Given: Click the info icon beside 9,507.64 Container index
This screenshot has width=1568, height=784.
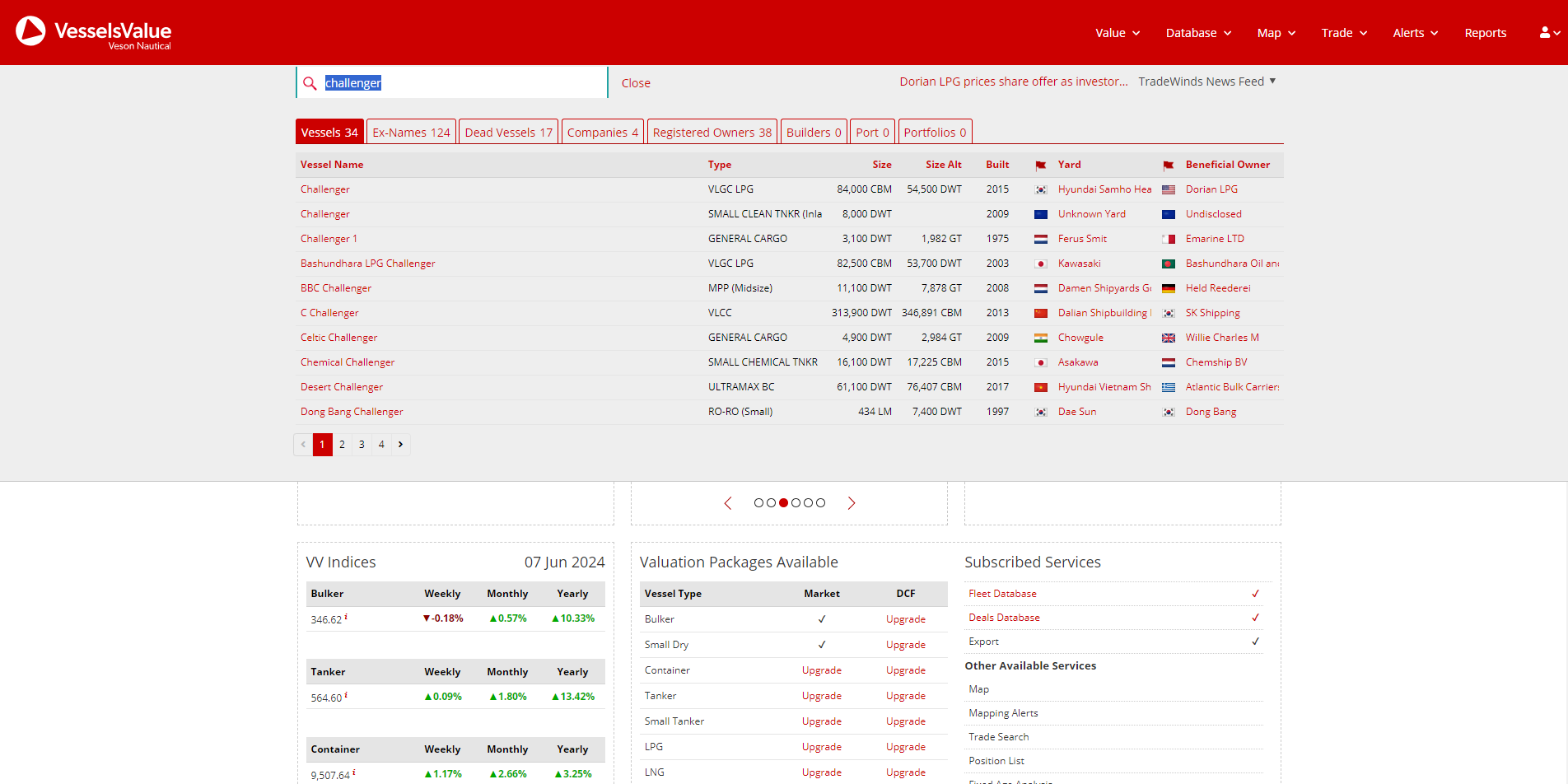Looking at the screenshot, I should (x=354, y=772).
